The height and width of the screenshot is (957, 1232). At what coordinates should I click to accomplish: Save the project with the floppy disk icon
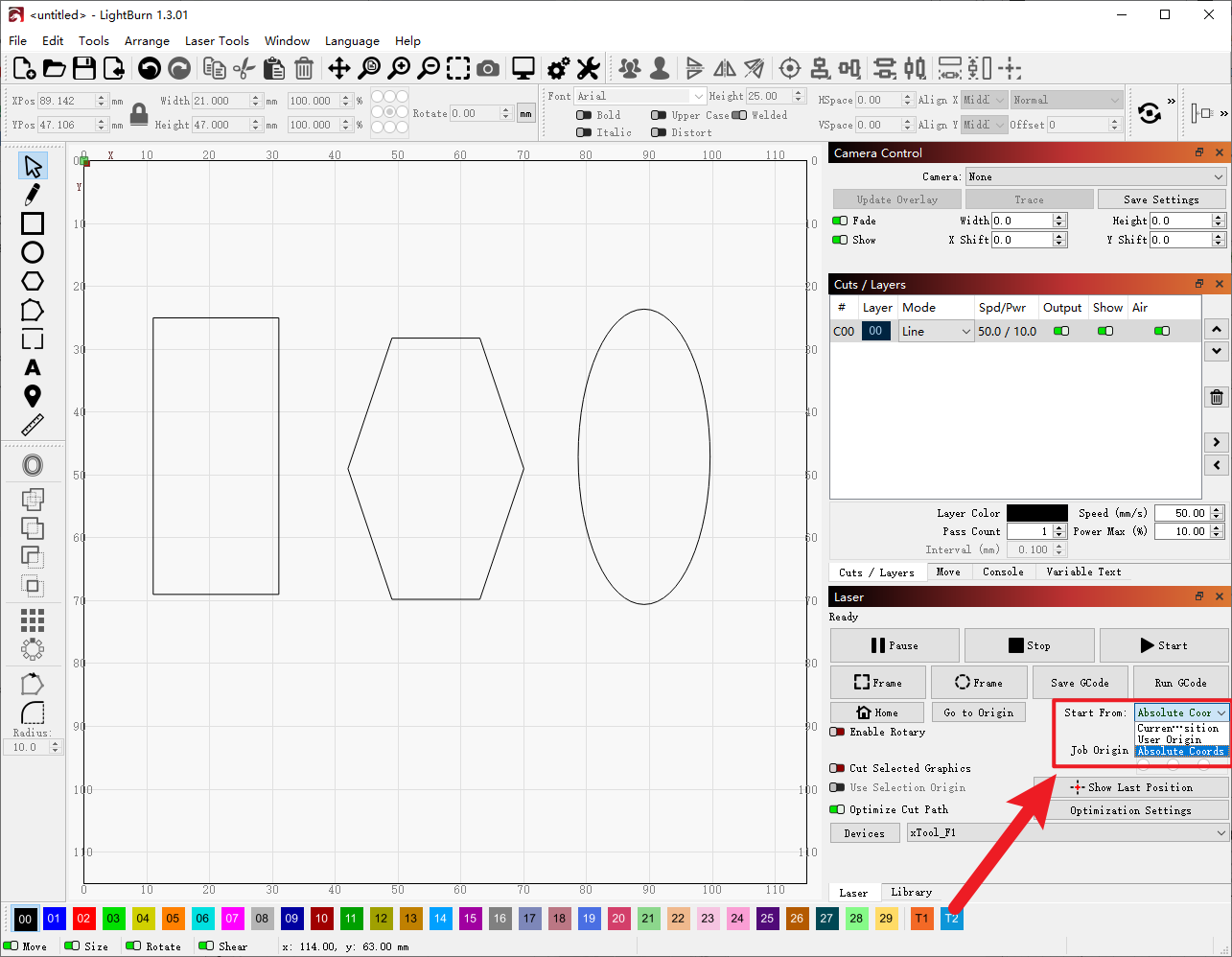coord(84,68)
